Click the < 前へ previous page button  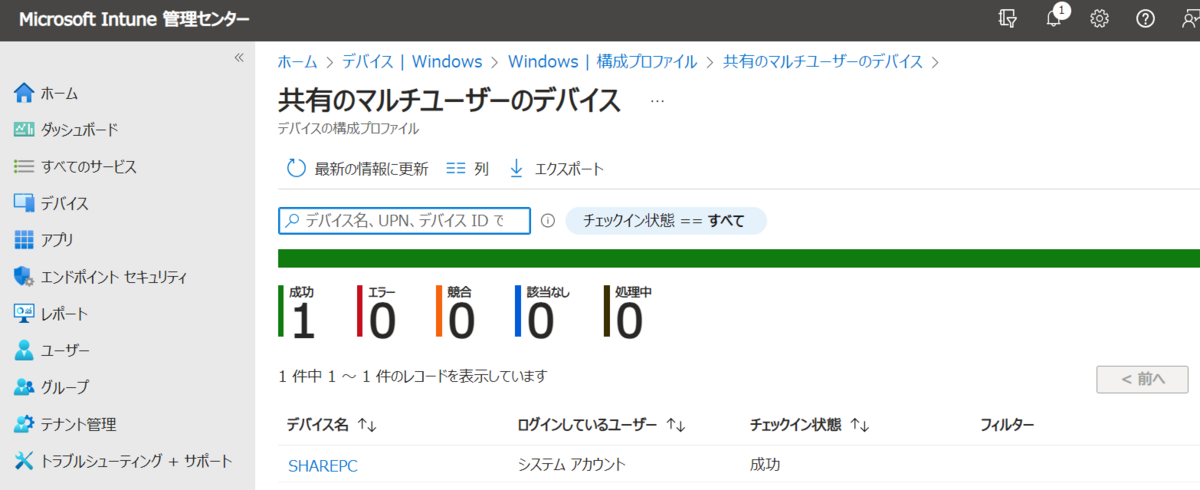tap(1142, 379)
